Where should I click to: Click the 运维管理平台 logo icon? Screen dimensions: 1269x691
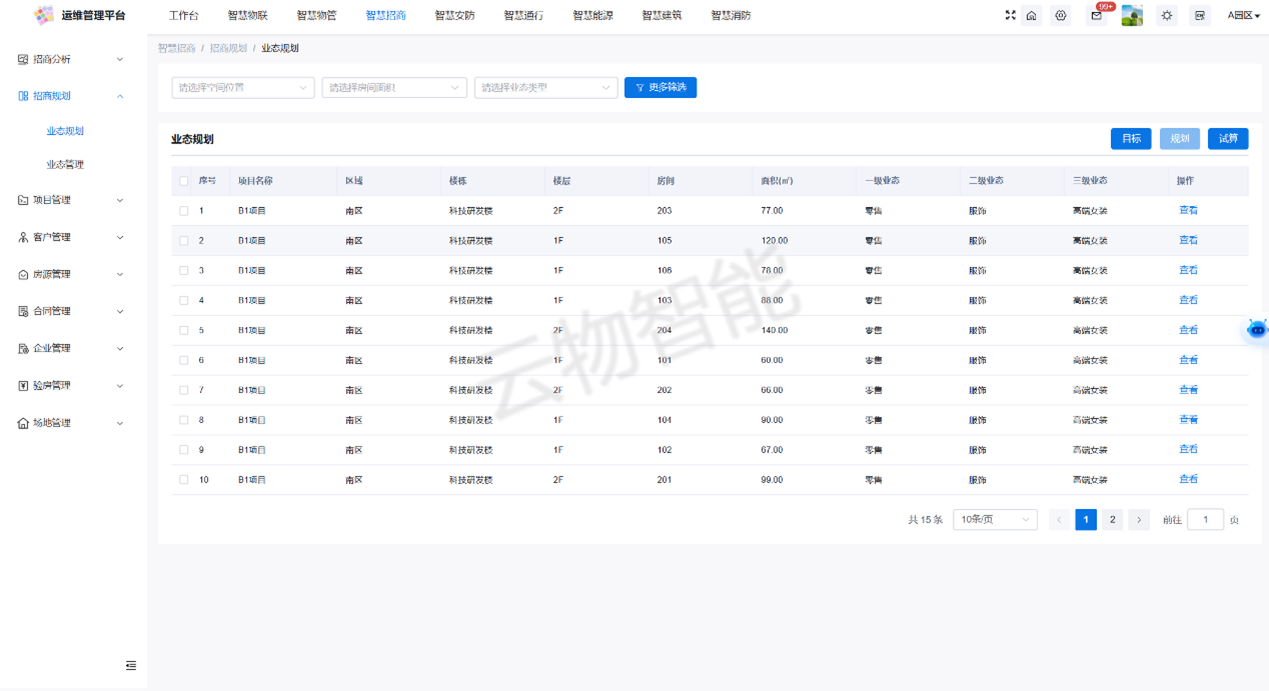click(x=43, y=15)
